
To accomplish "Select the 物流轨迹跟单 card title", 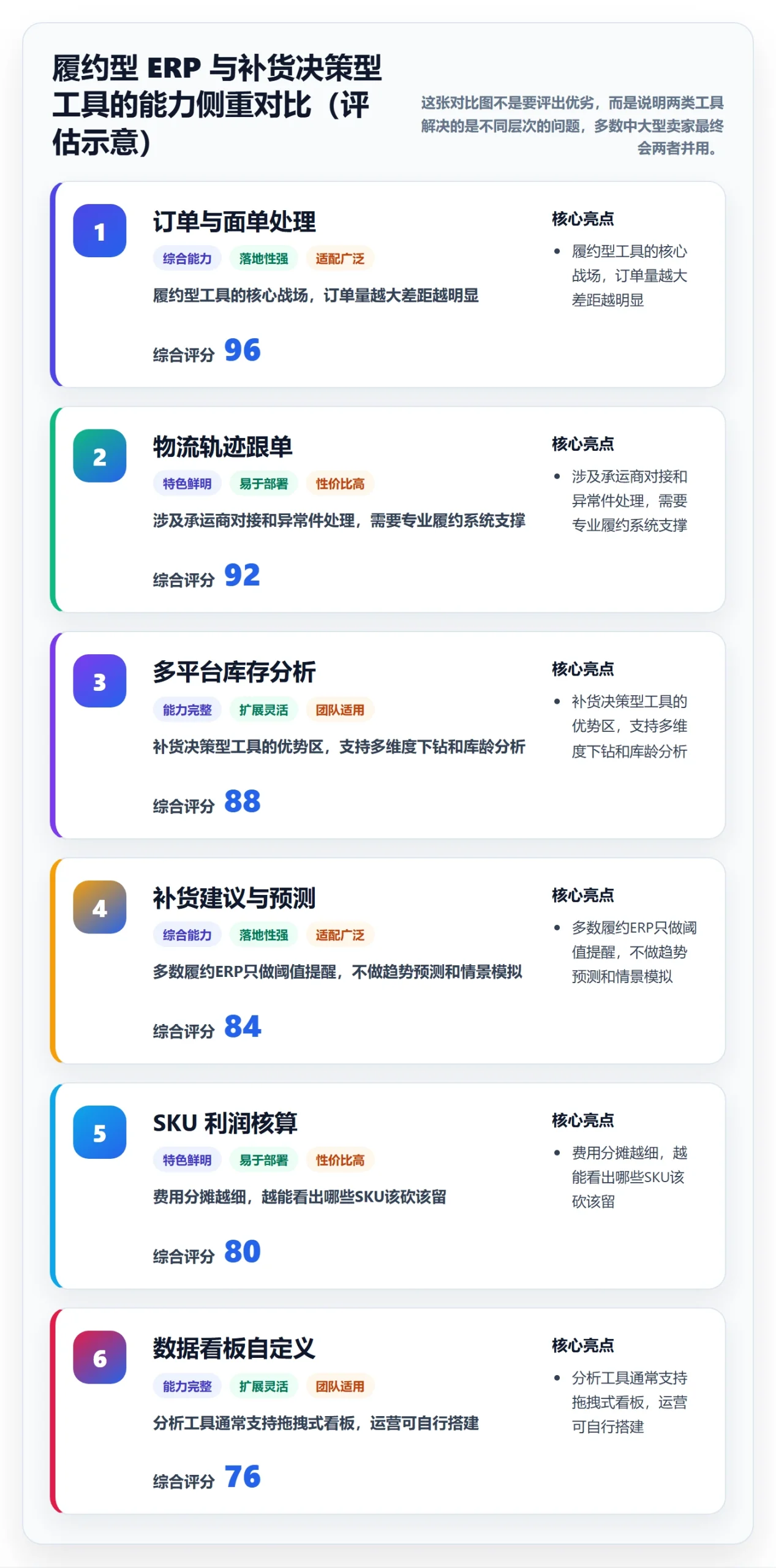I will coord(222,447).
